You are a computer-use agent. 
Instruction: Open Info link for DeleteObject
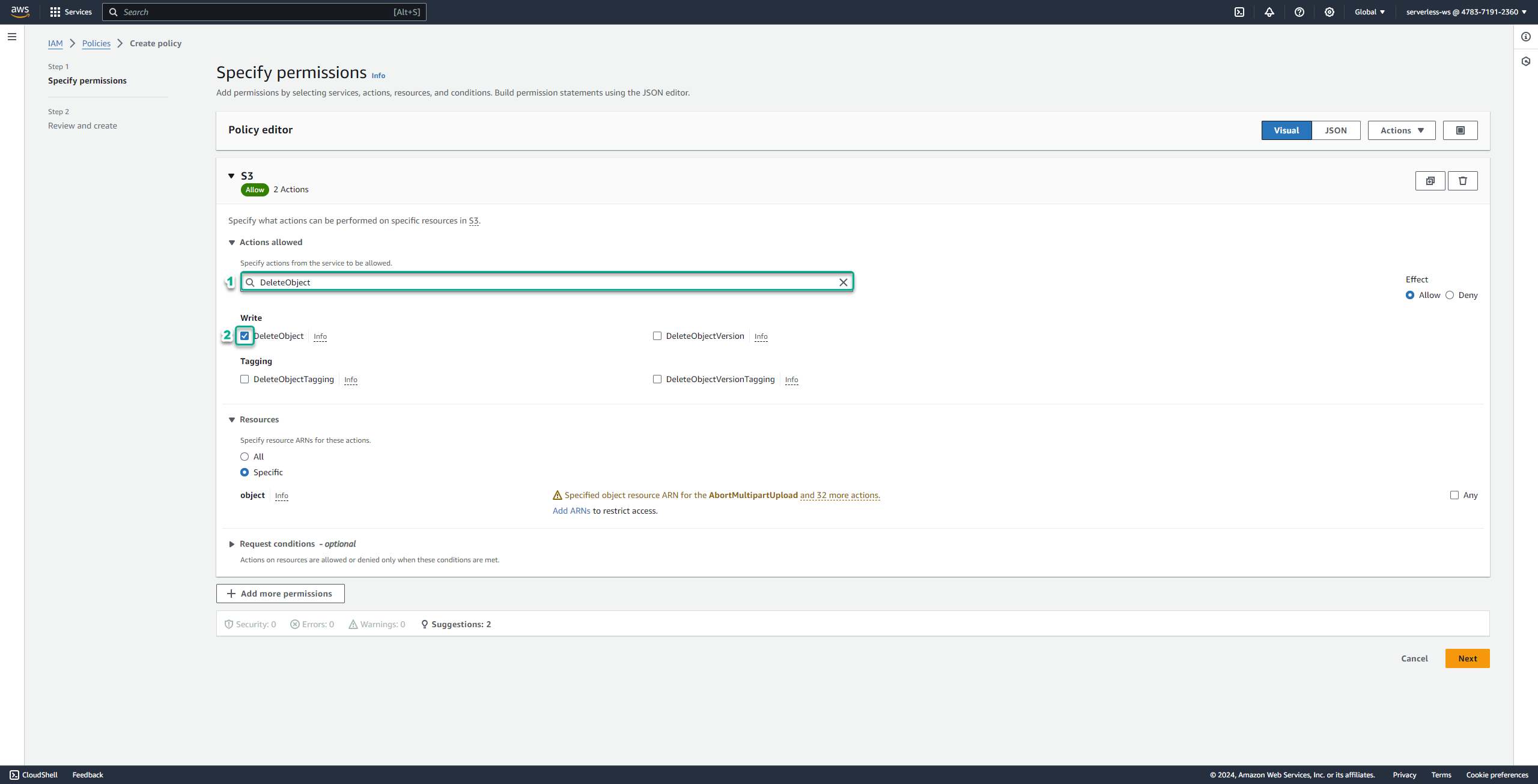(320, 336)
